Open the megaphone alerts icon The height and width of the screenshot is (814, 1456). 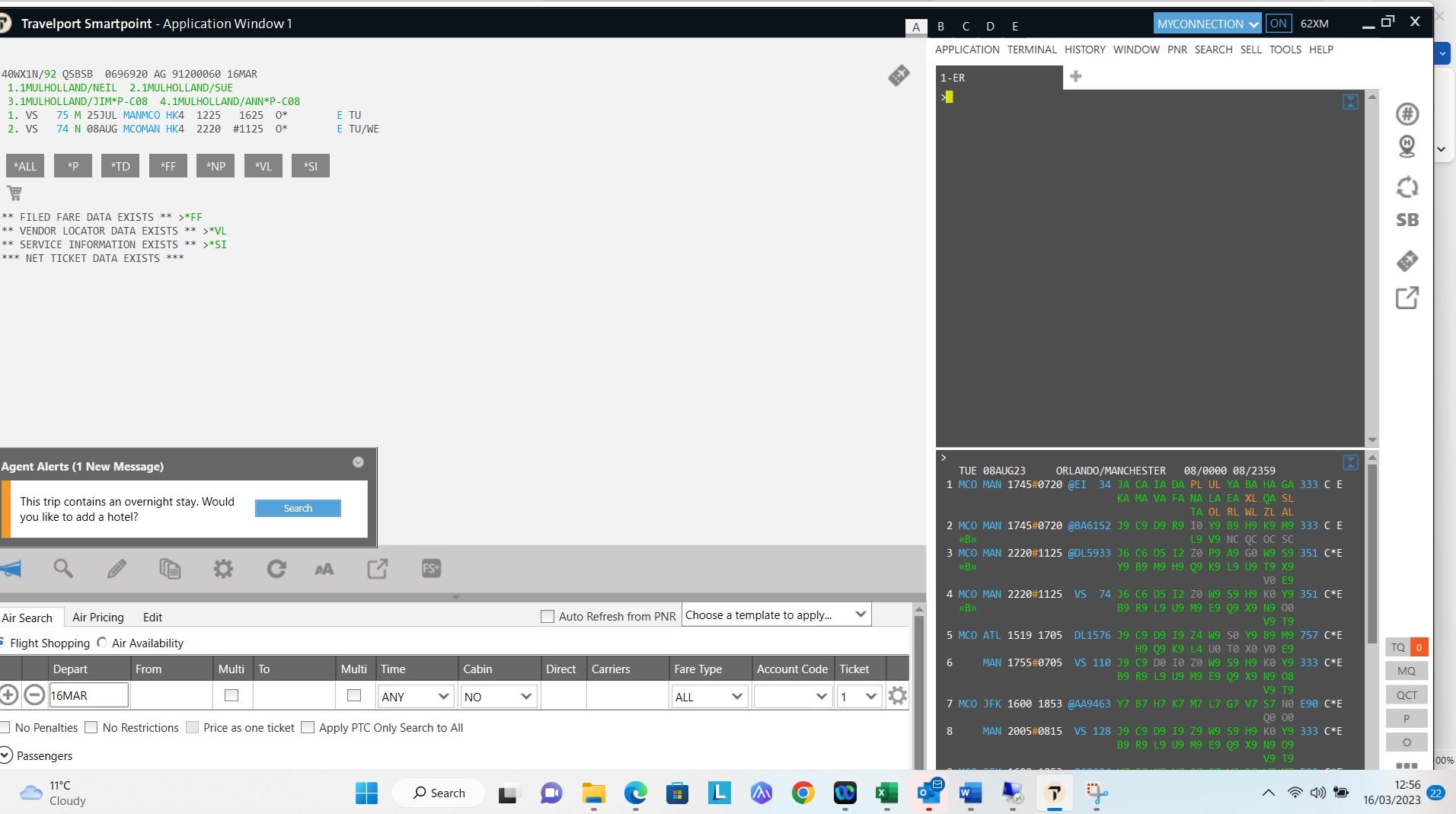click(11, 569)
